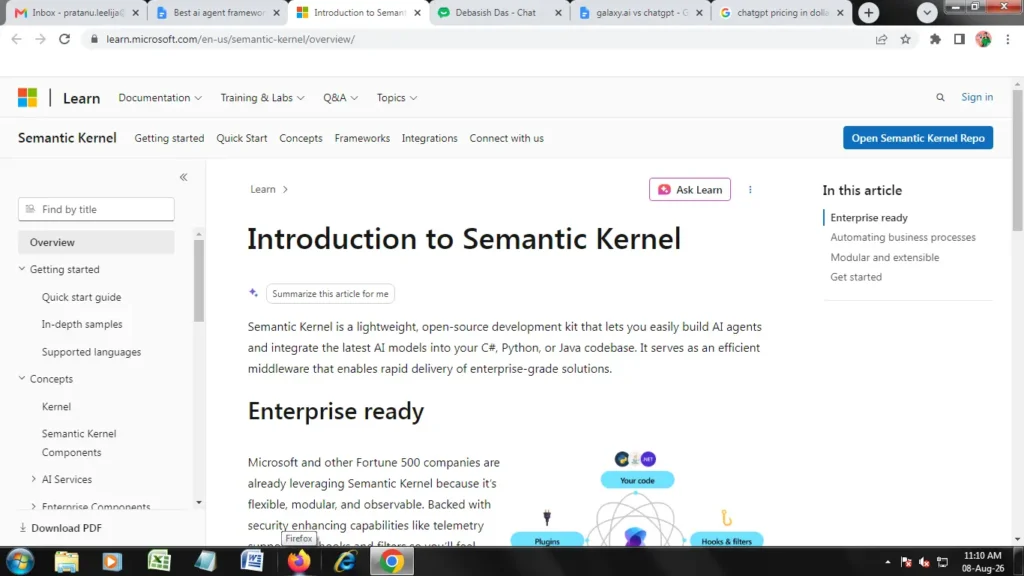Open a new browser tab
The image size is (1024, 576).
point(869,12)
